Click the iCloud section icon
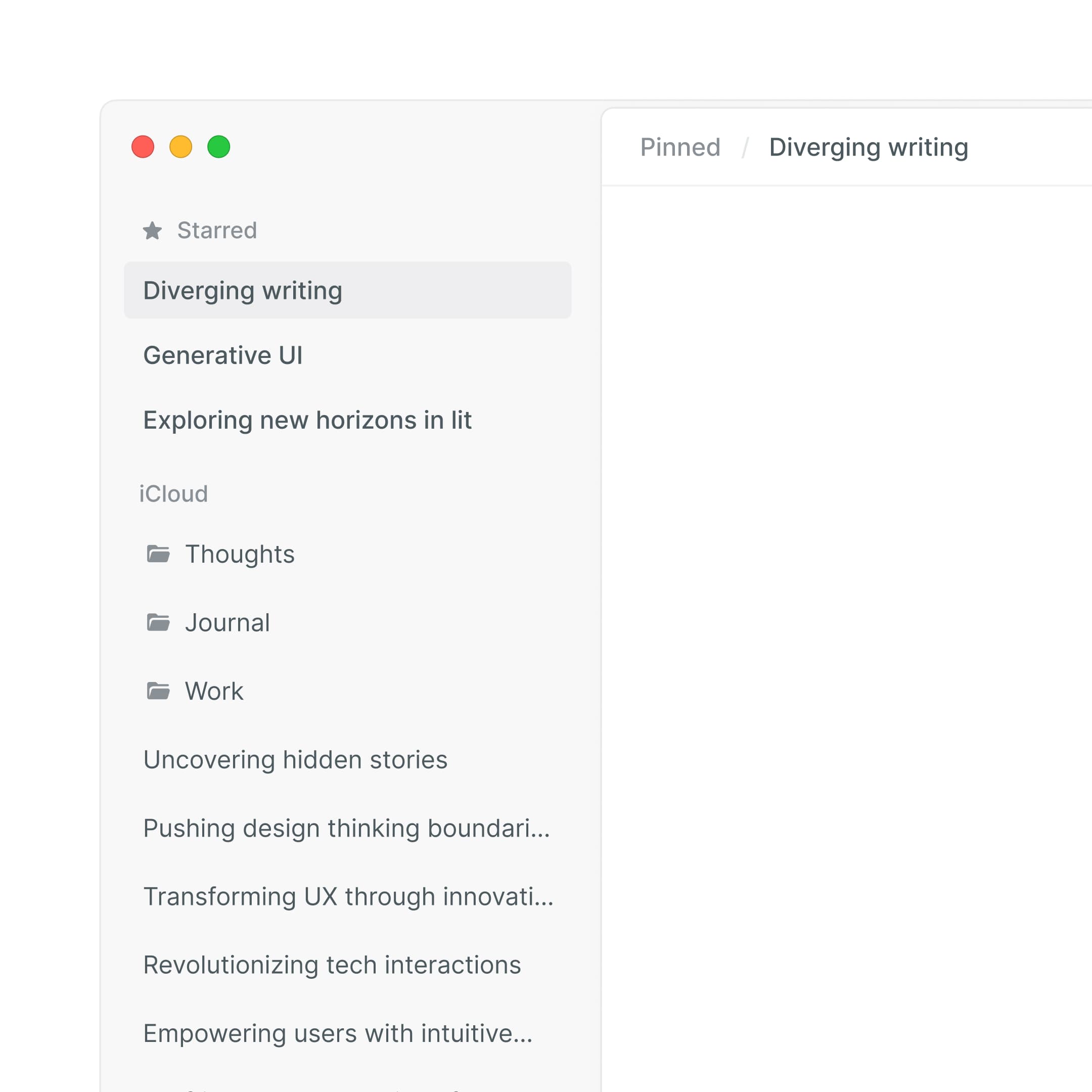The width and height of the screenshot is (1092, 1092). coord(173,492)
